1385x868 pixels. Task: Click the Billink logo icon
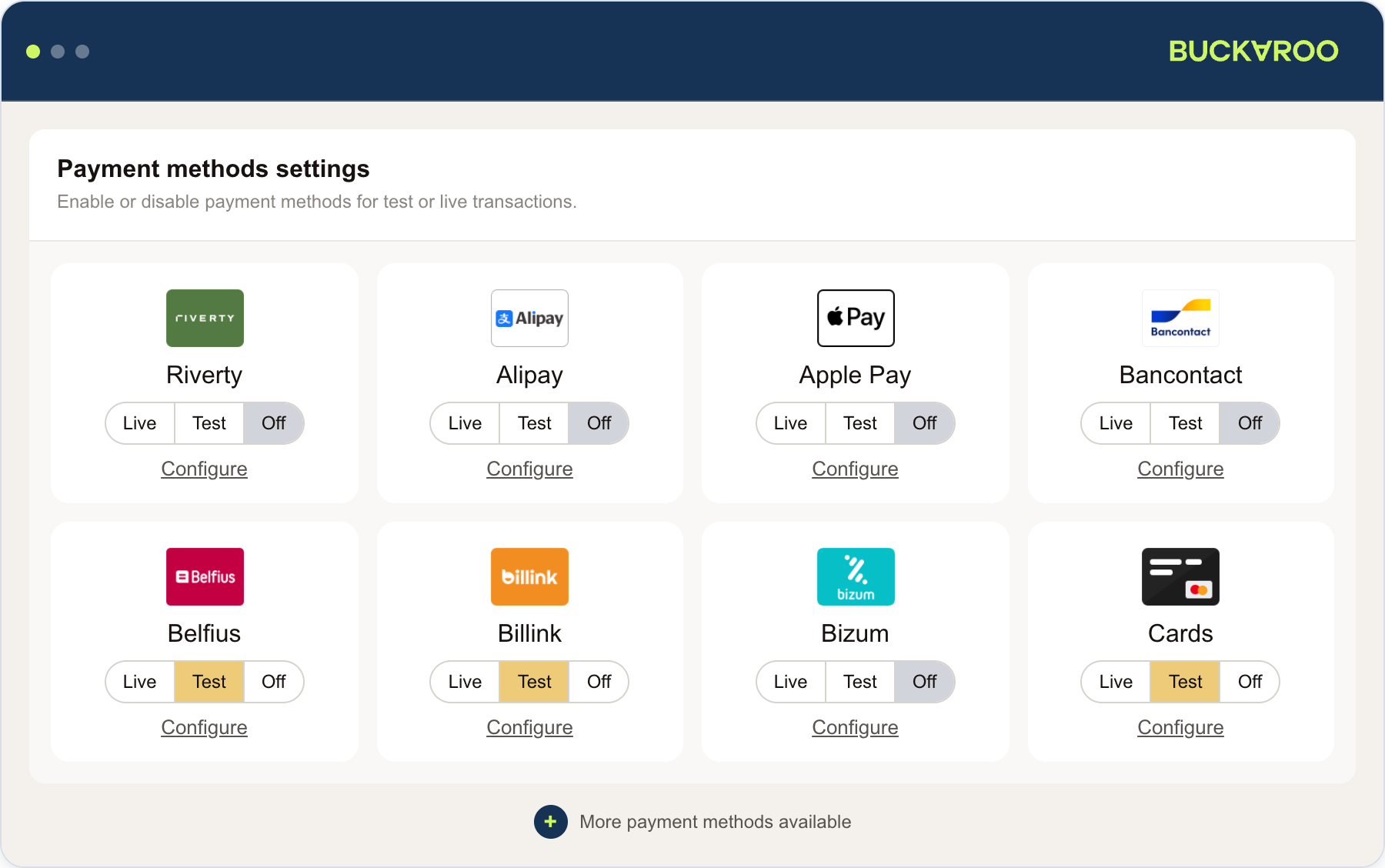[x=529, y=576]
